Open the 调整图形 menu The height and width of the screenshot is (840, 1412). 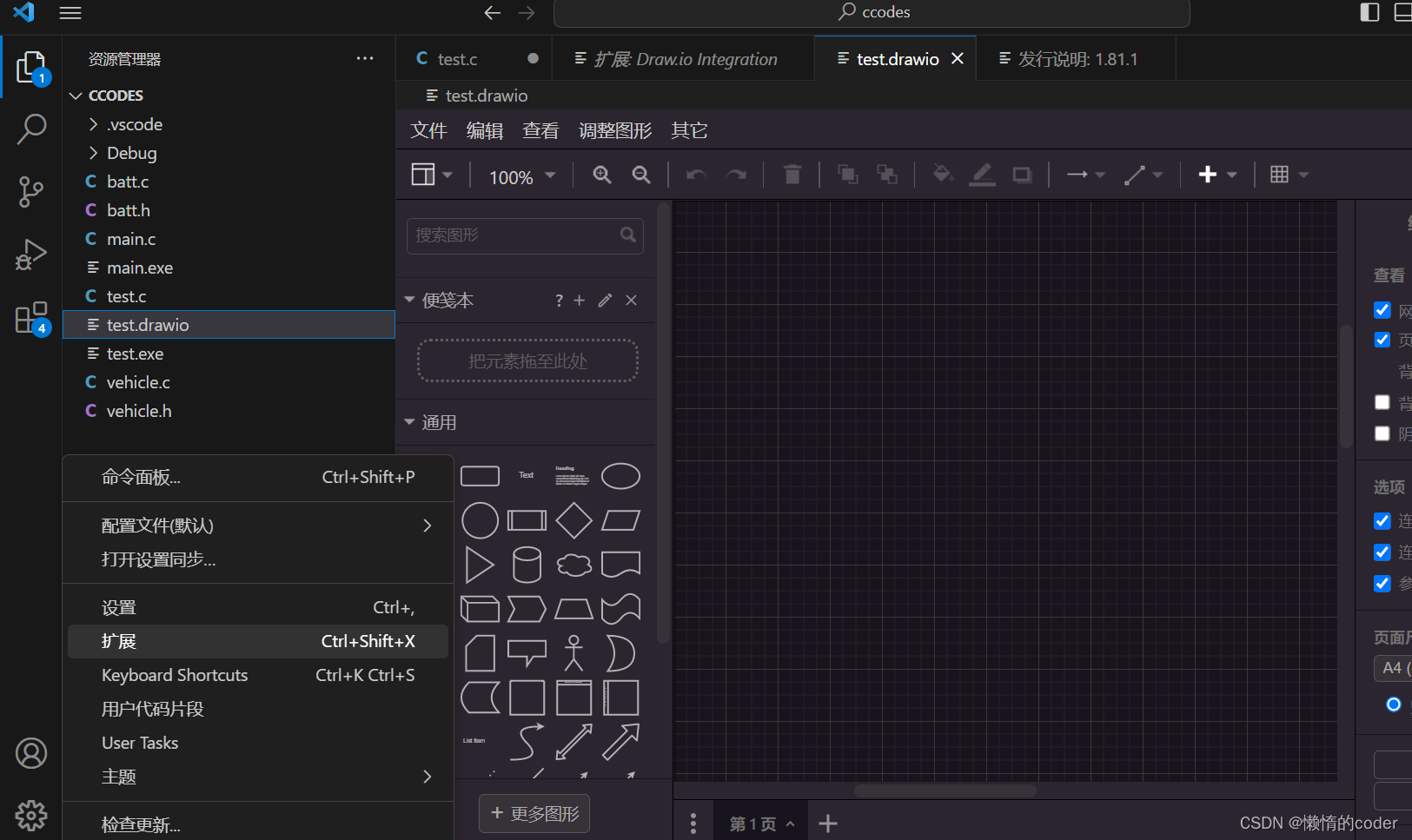coord(615,130)
